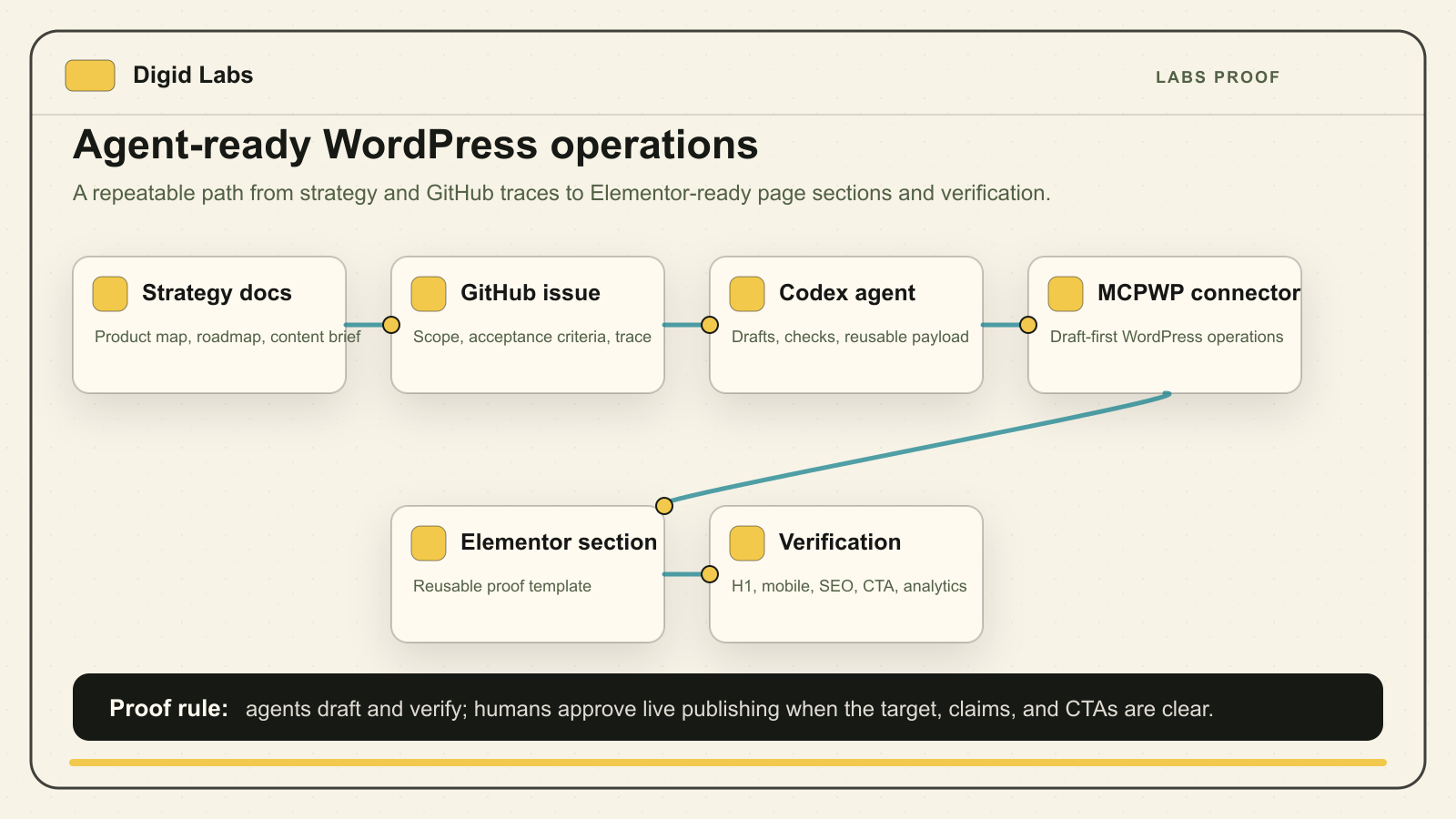Click the 'Proof rule:' bold label

tap(168, 708)
